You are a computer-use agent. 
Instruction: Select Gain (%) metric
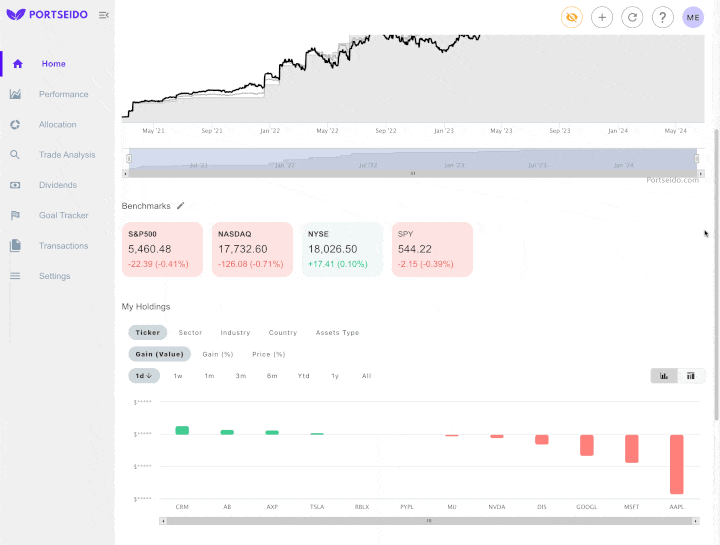(x=217, y=354)
